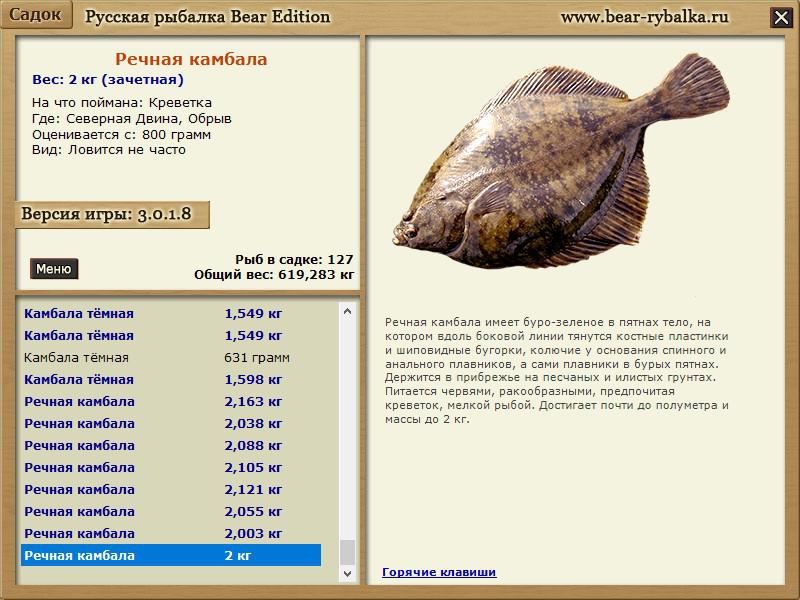Image resolution: width=800 pixels, height=600 pixels.
Task: Select Камбала тёмная weighing 631 грамм
Action: point(170,357)
